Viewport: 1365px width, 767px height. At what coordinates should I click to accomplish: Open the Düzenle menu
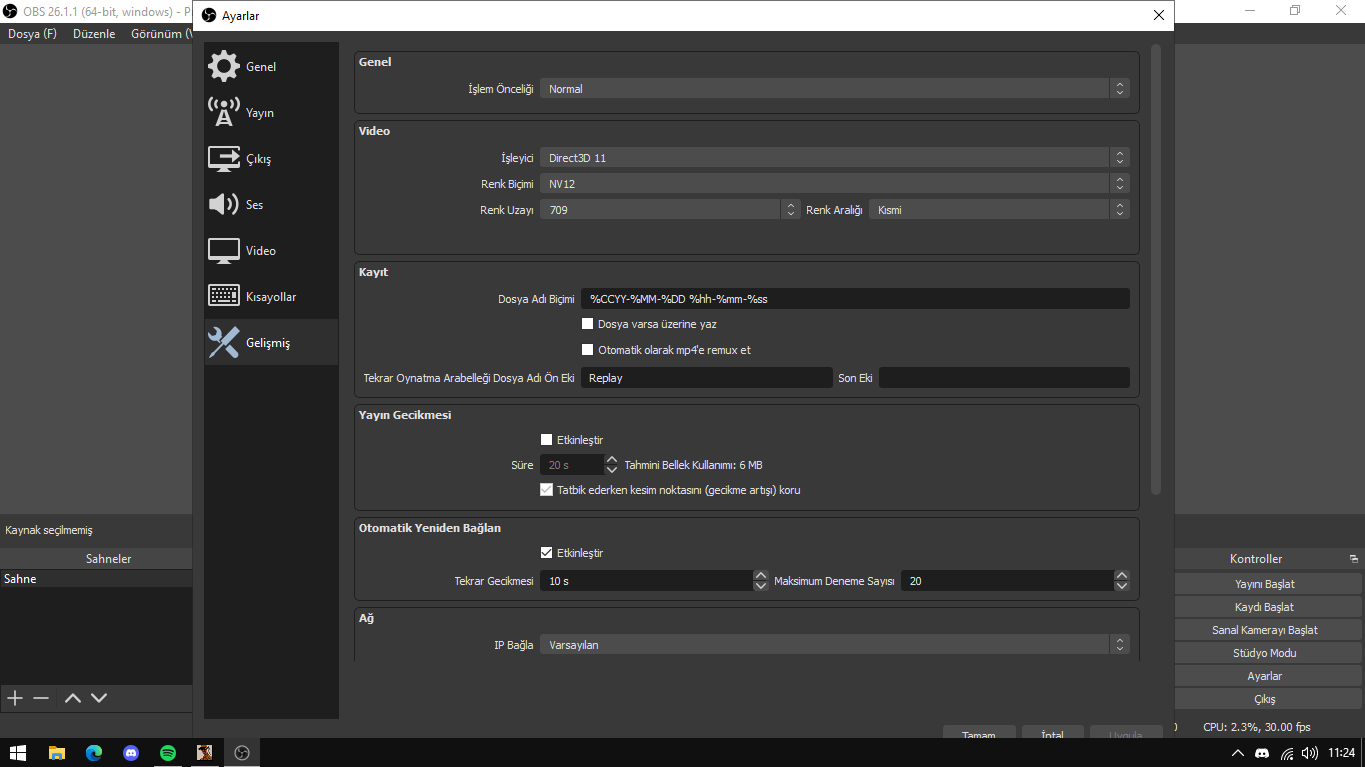pyautogui.click(x=94, y=34)
